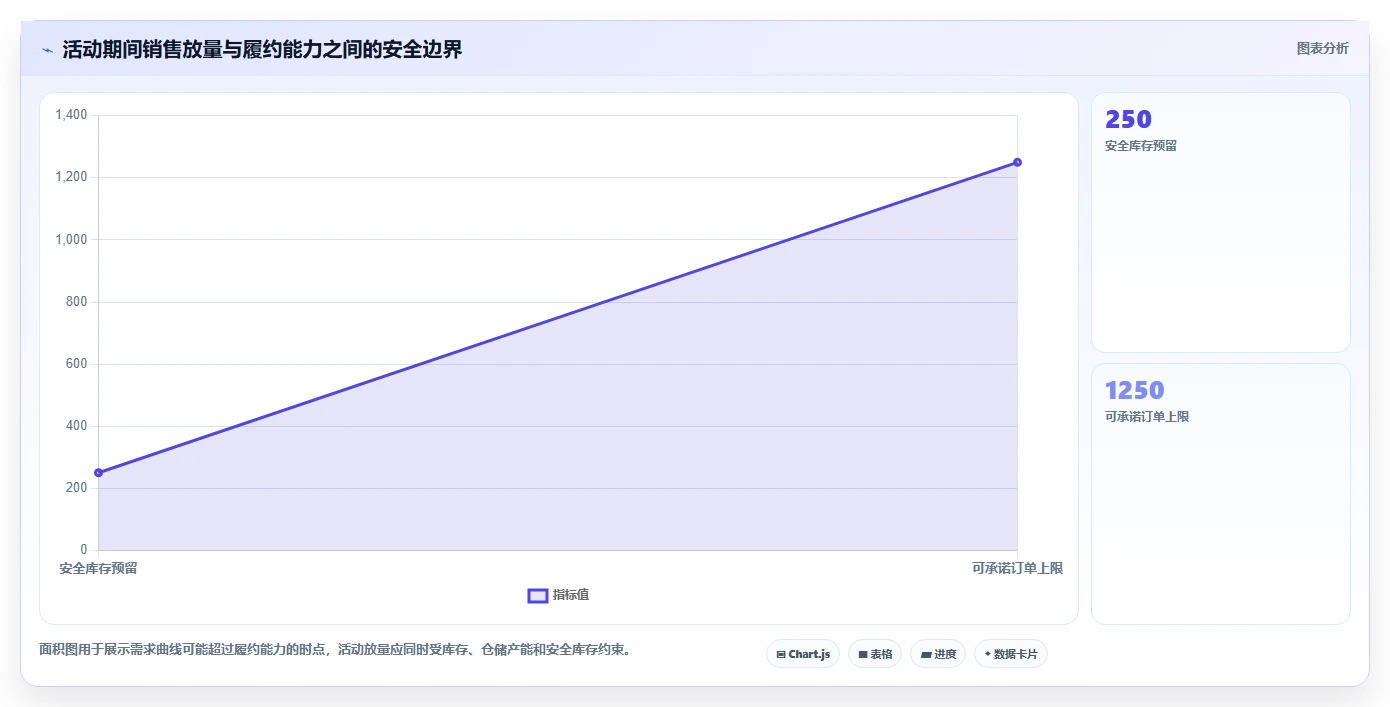Click the value 1250 in the second card
The image size is (1390, 707).
1134,390
